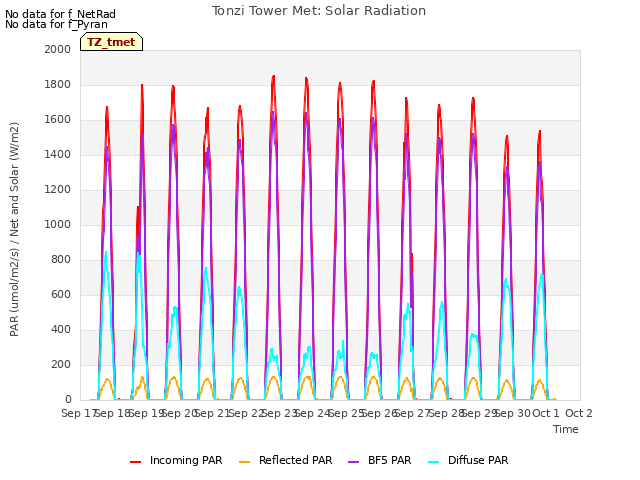The width and height of the screenshot is (640, 480).
Task: Click the chart title Tonzi Tower Met: Solar Radiation
Action: pos(319,11)
